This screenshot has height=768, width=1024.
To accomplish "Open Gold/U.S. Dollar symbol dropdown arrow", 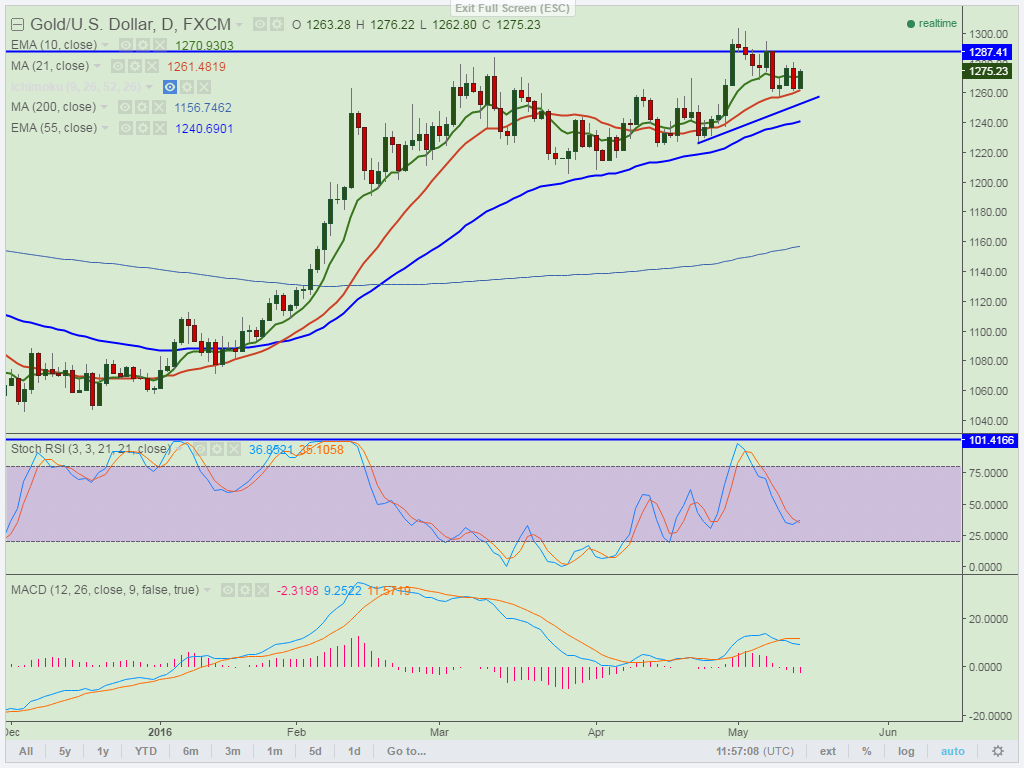I will pos(240,25).
